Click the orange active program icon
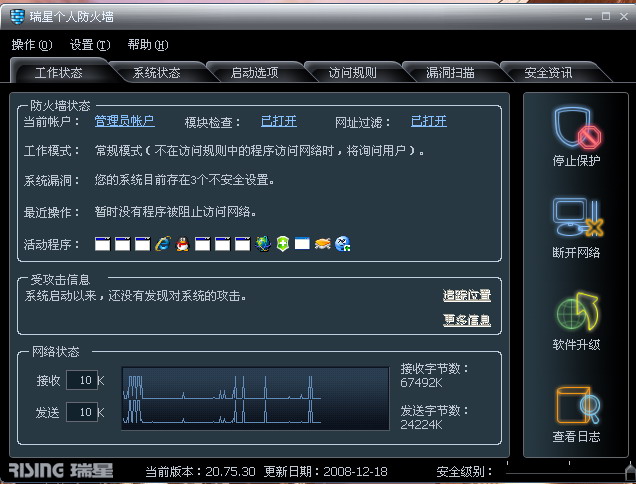Screen dimensions: 636x484 (322, 244)
